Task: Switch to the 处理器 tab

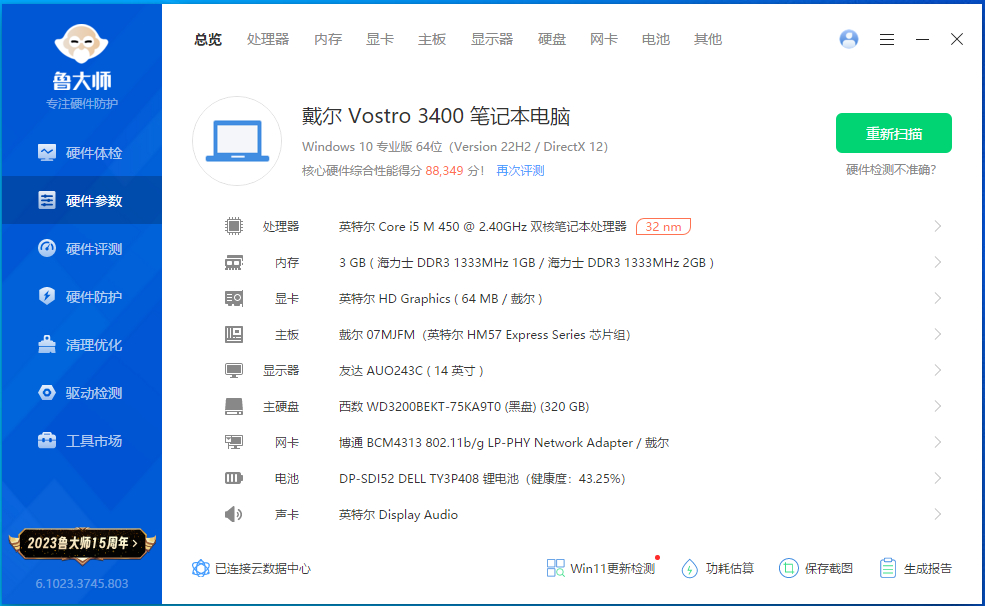Action: (268, 40)
